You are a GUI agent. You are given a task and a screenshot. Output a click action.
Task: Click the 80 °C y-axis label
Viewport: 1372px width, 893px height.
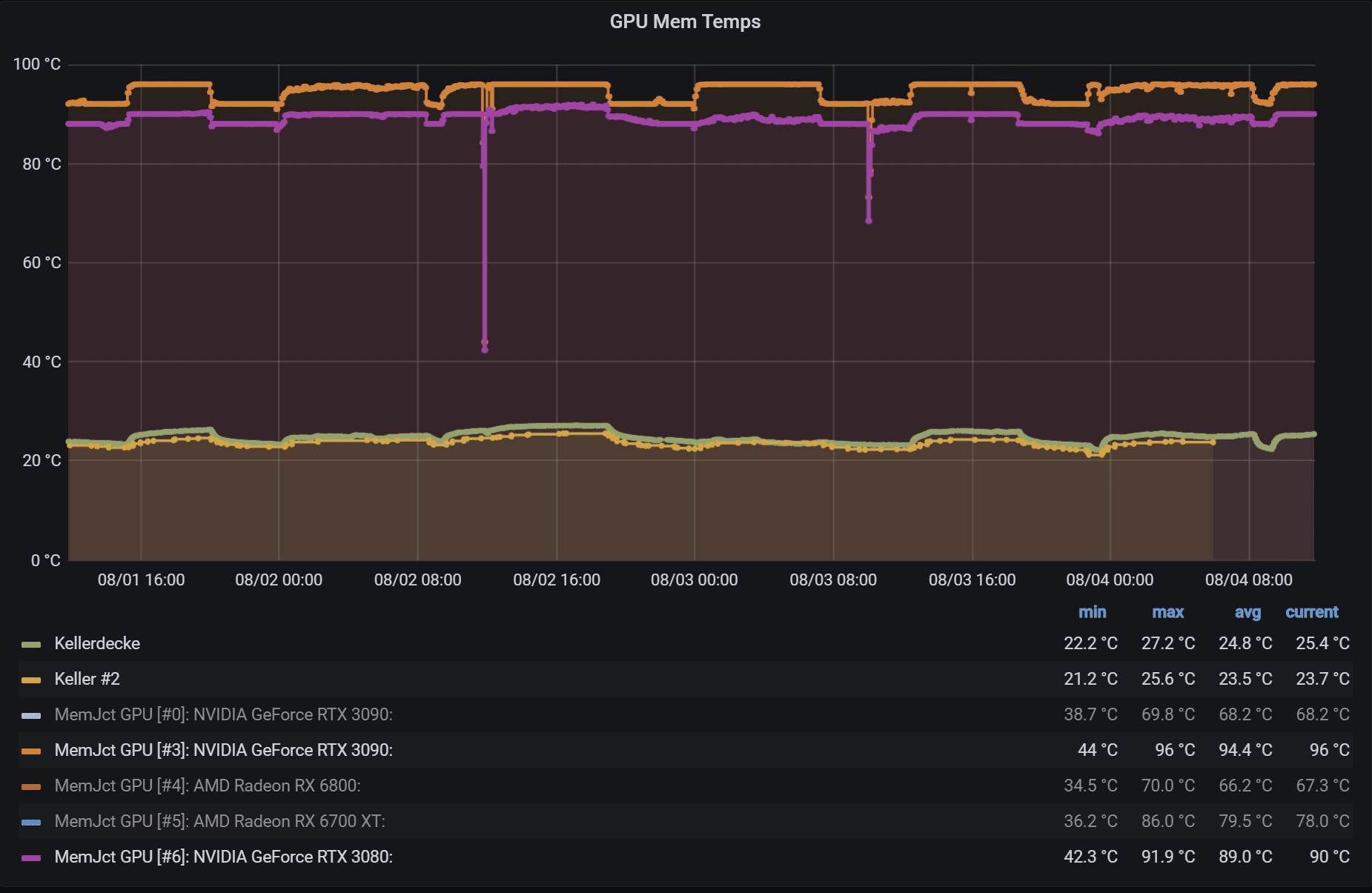(x=42, y=164)
